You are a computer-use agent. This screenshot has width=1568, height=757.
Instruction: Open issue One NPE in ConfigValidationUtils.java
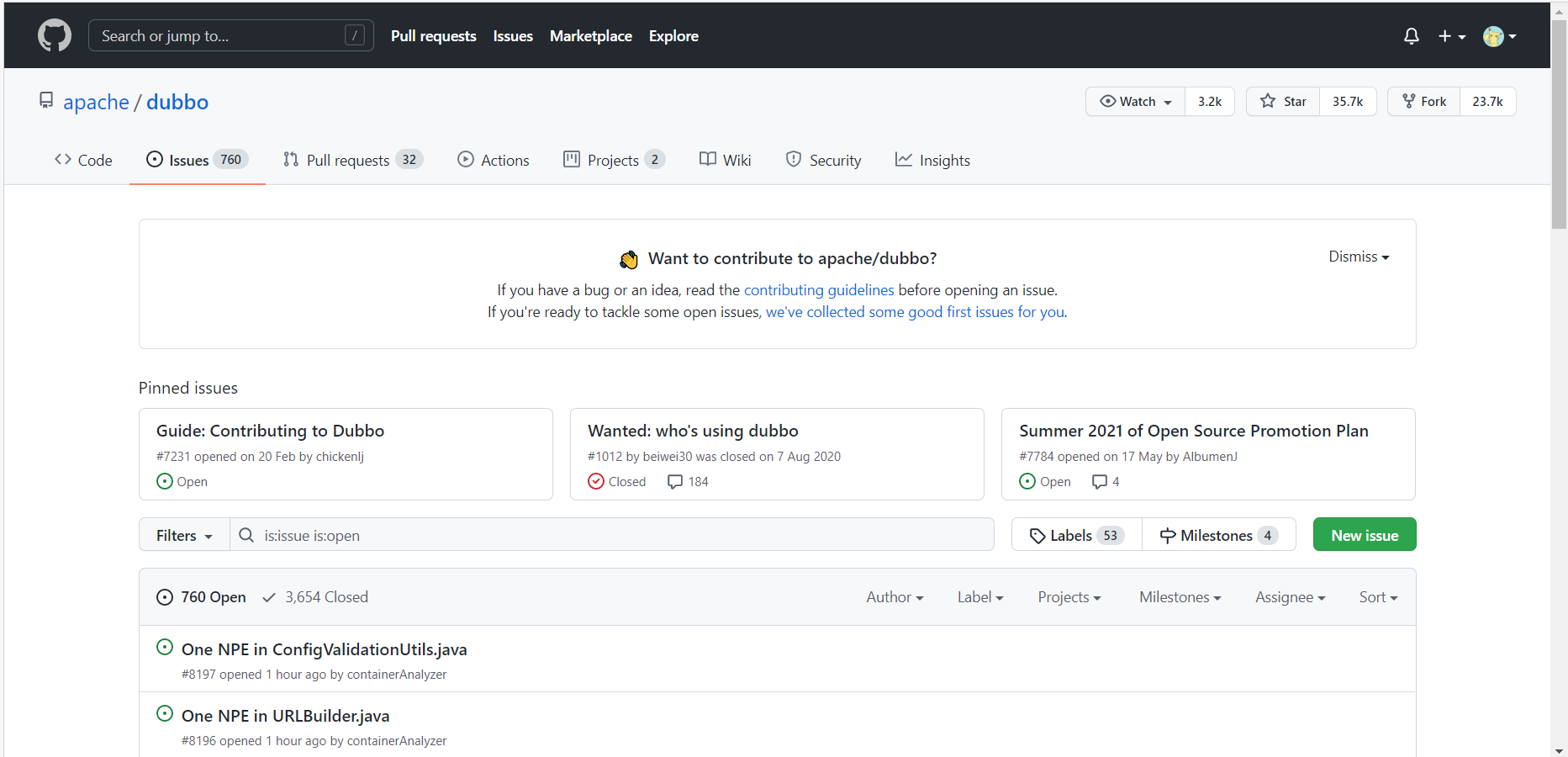(325, 649)
